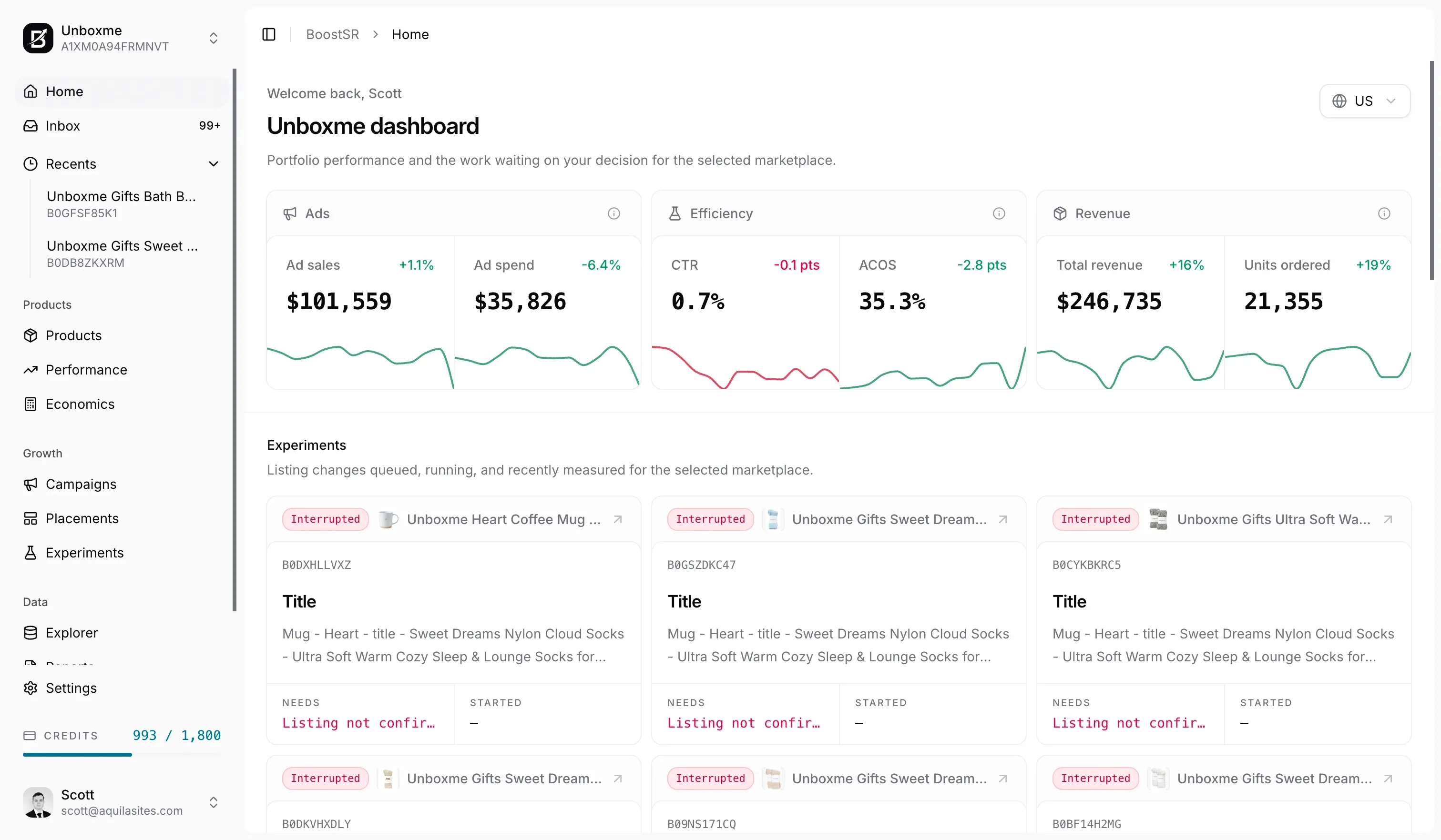Collapse the Recents section chevron
The height and width of the screenshot is (840, 1441).
(x=213, y=164)
